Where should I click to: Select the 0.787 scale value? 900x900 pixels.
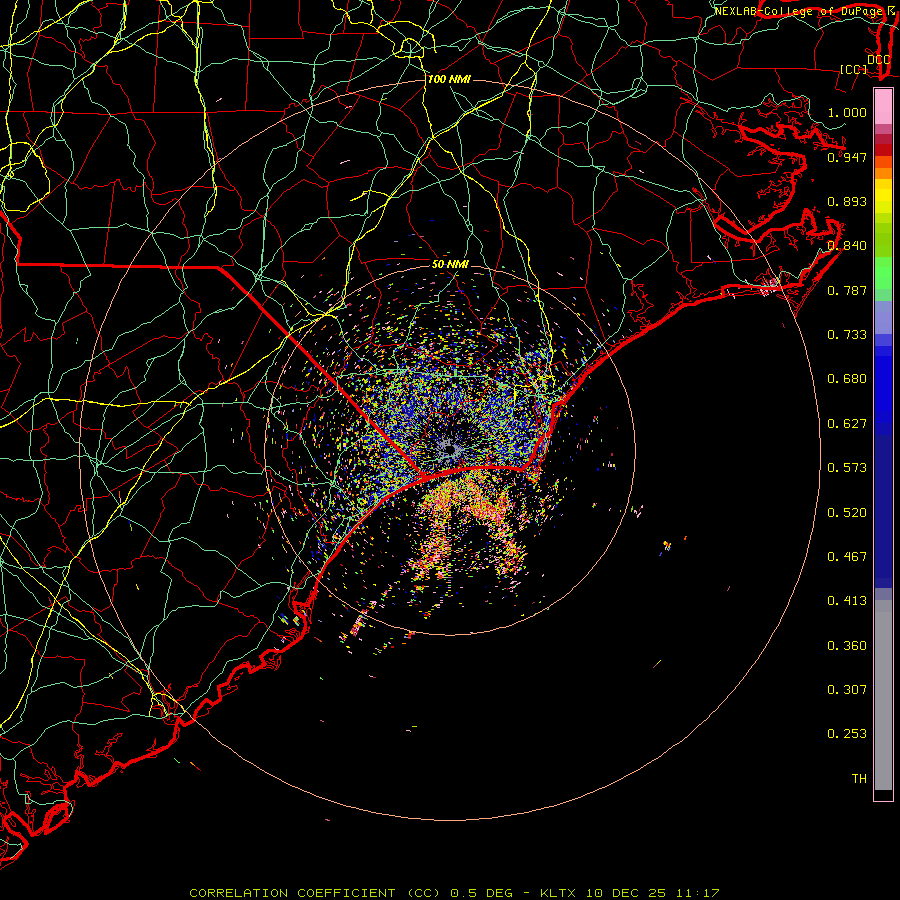pos(847,290)
